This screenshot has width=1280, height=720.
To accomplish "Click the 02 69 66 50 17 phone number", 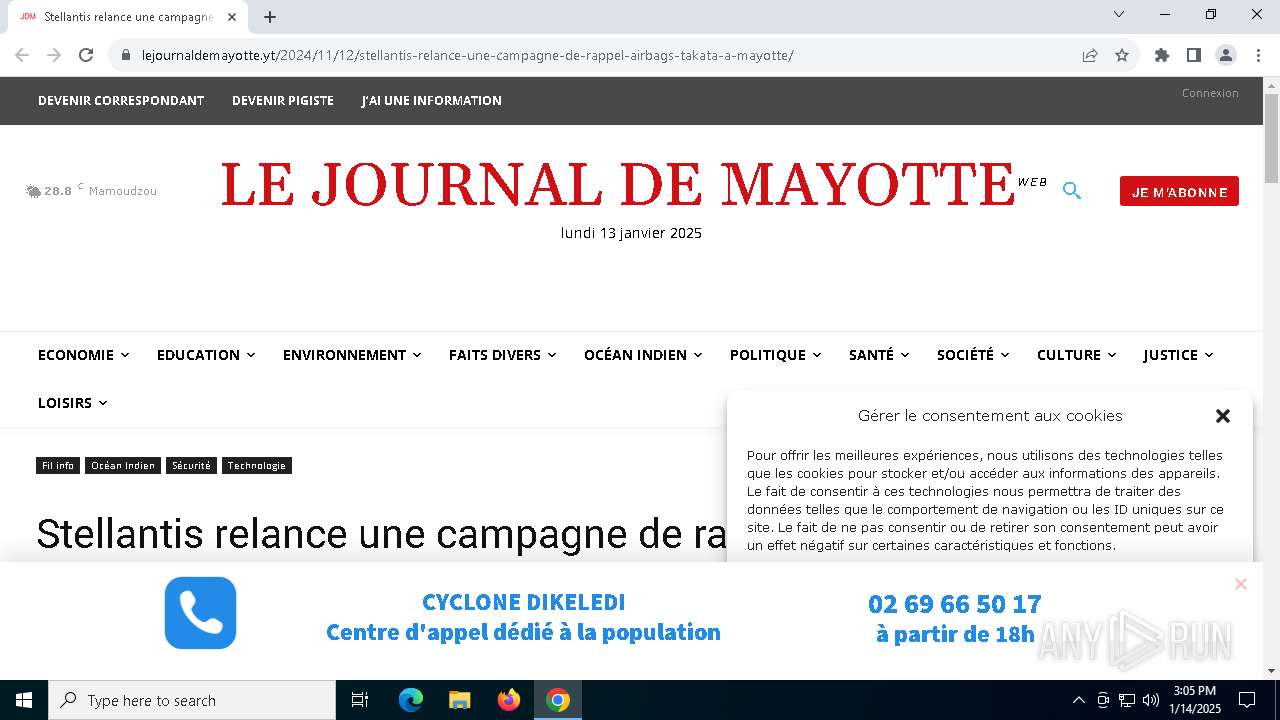I will click(x=955, y=604).
